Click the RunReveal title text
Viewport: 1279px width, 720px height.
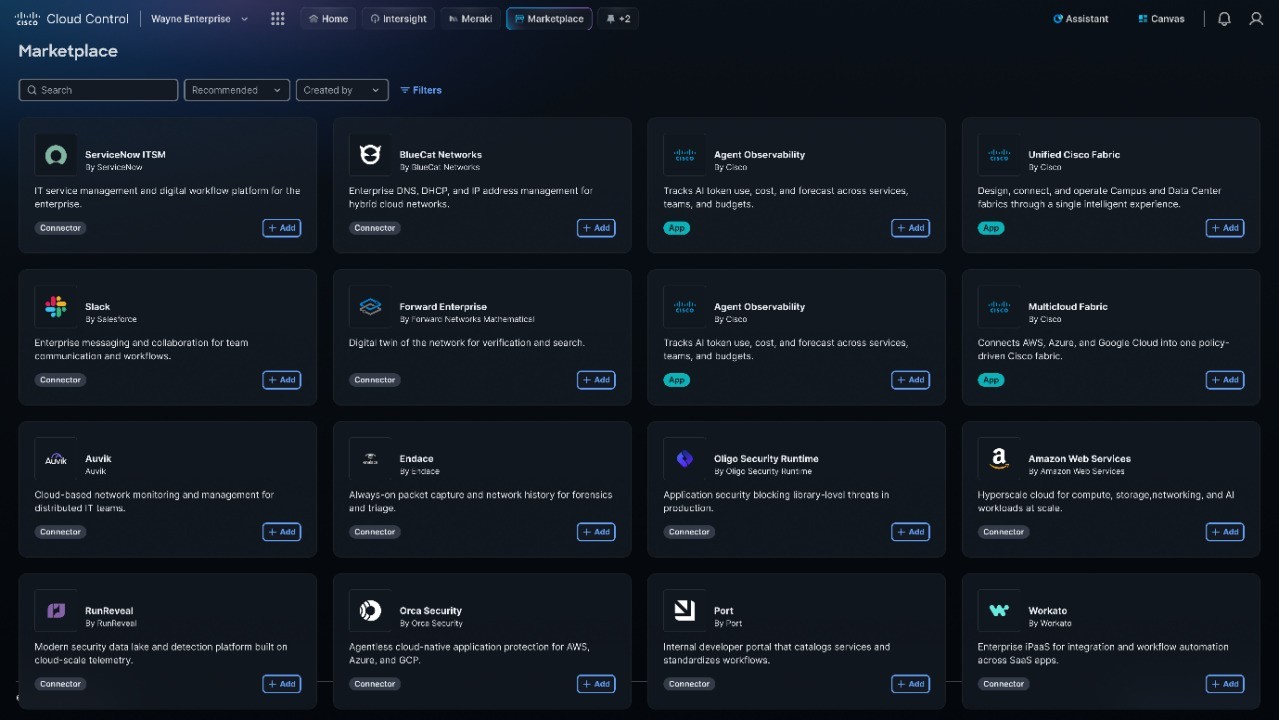click(109, 611)
